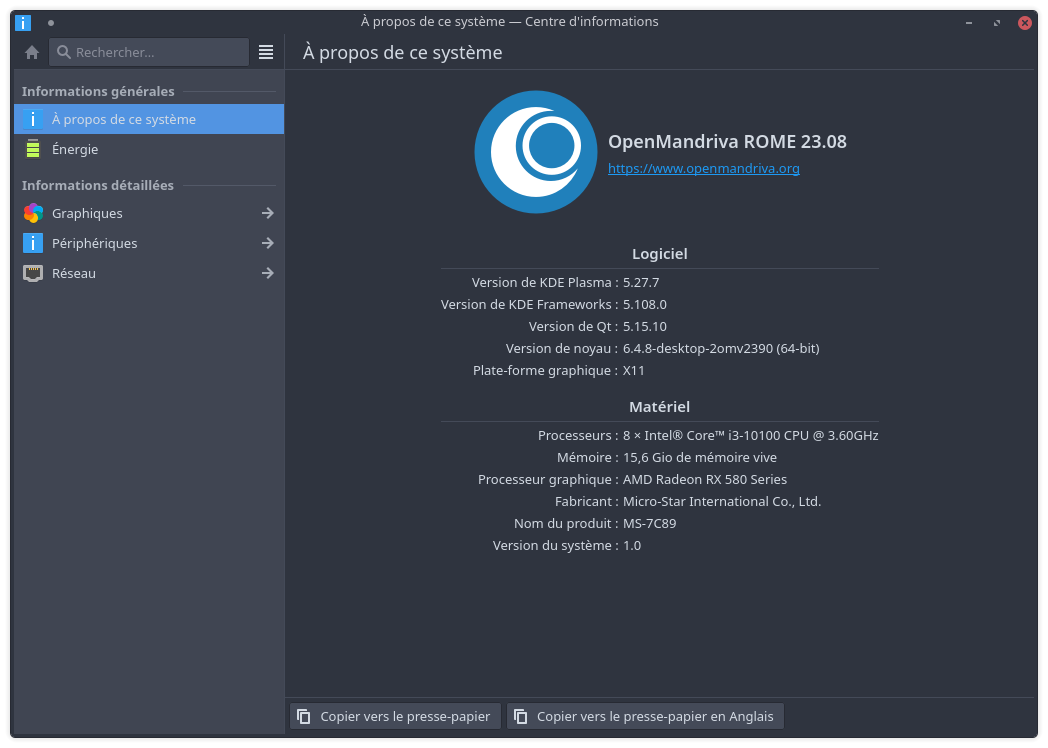Open the hamburger menu next to search
The width and height of the screenshot is (1048, 748).
point(266,52)
